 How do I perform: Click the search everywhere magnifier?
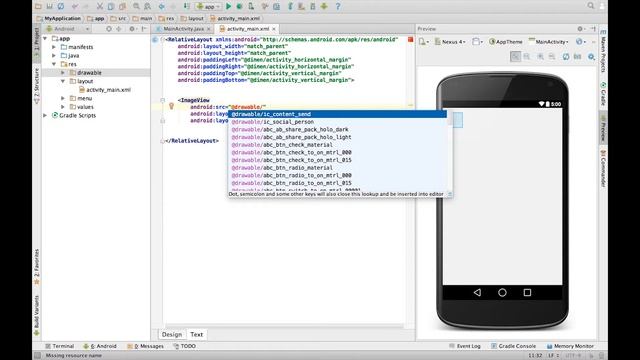591,6
